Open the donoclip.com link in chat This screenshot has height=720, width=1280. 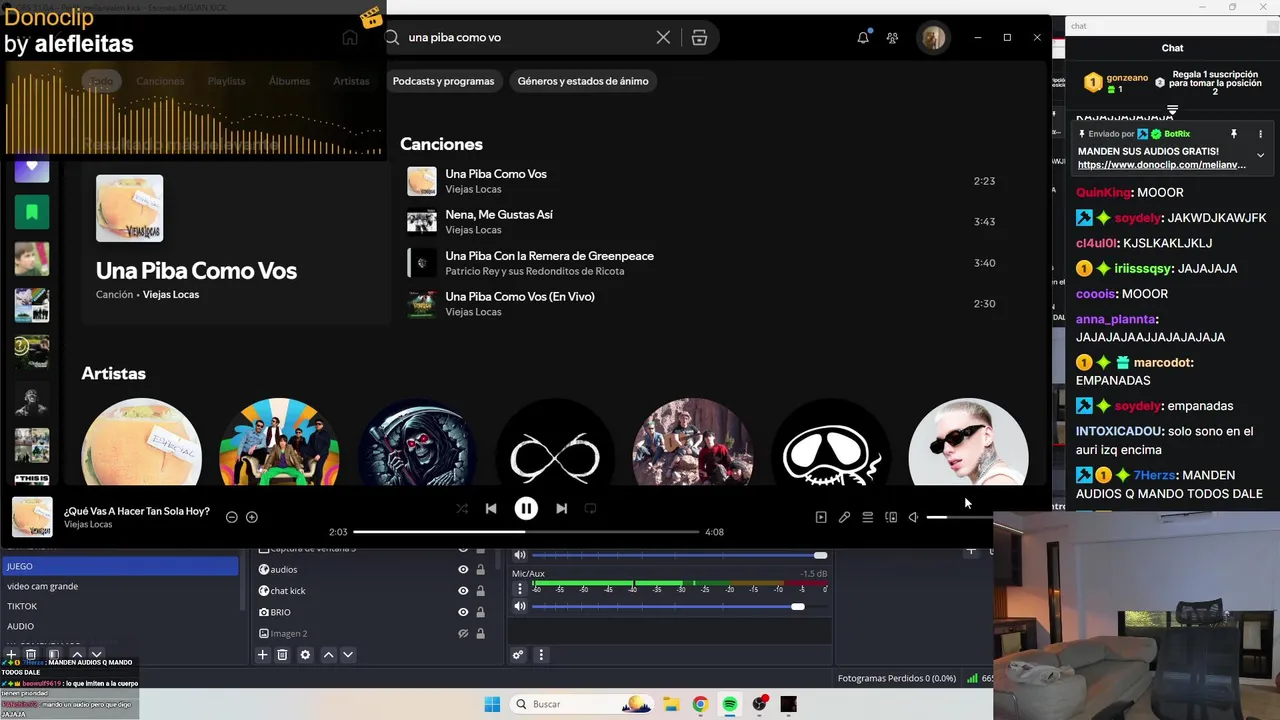coord(1161,165)
